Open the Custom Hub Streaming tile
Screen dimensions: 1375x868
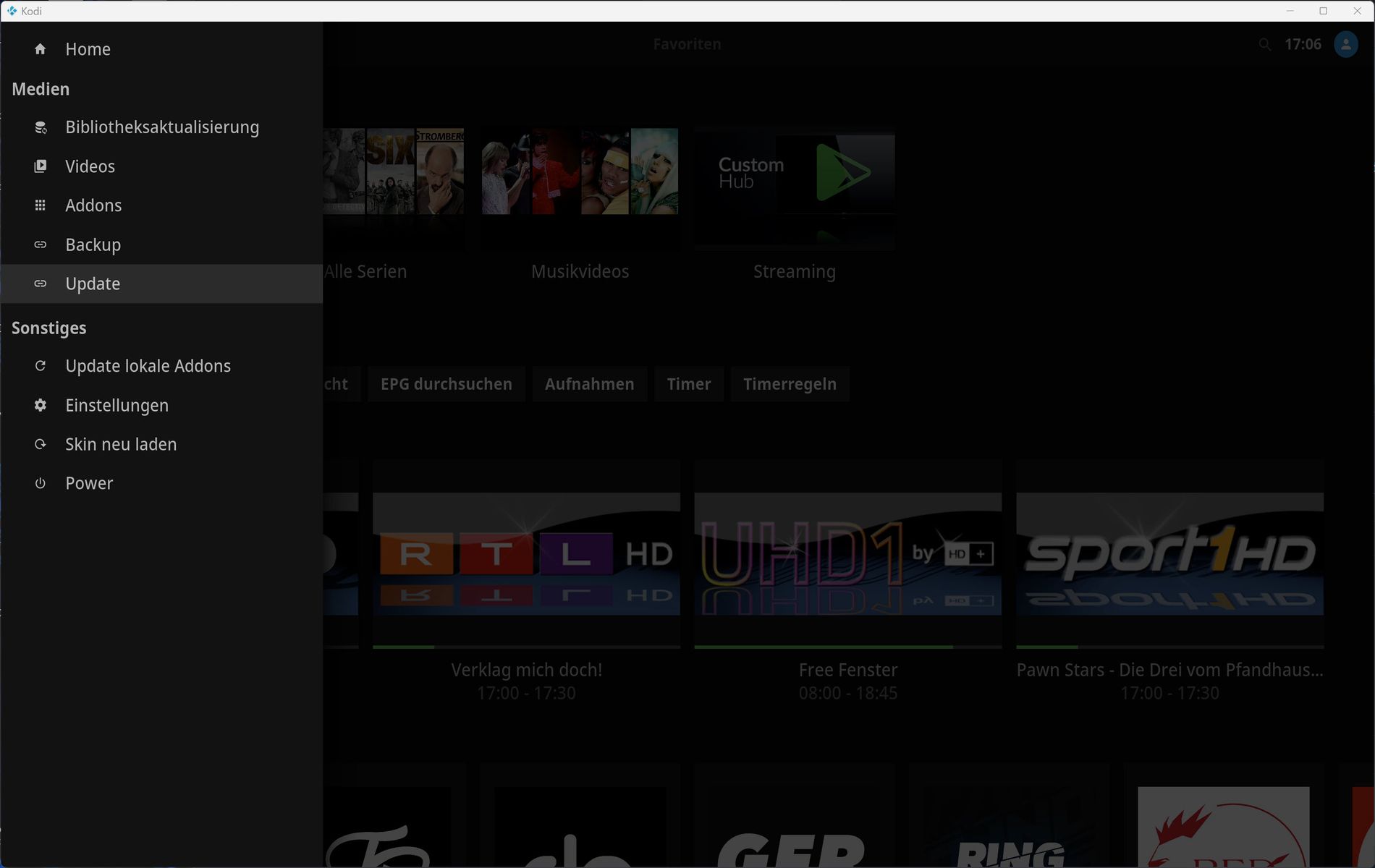(795, 190)
